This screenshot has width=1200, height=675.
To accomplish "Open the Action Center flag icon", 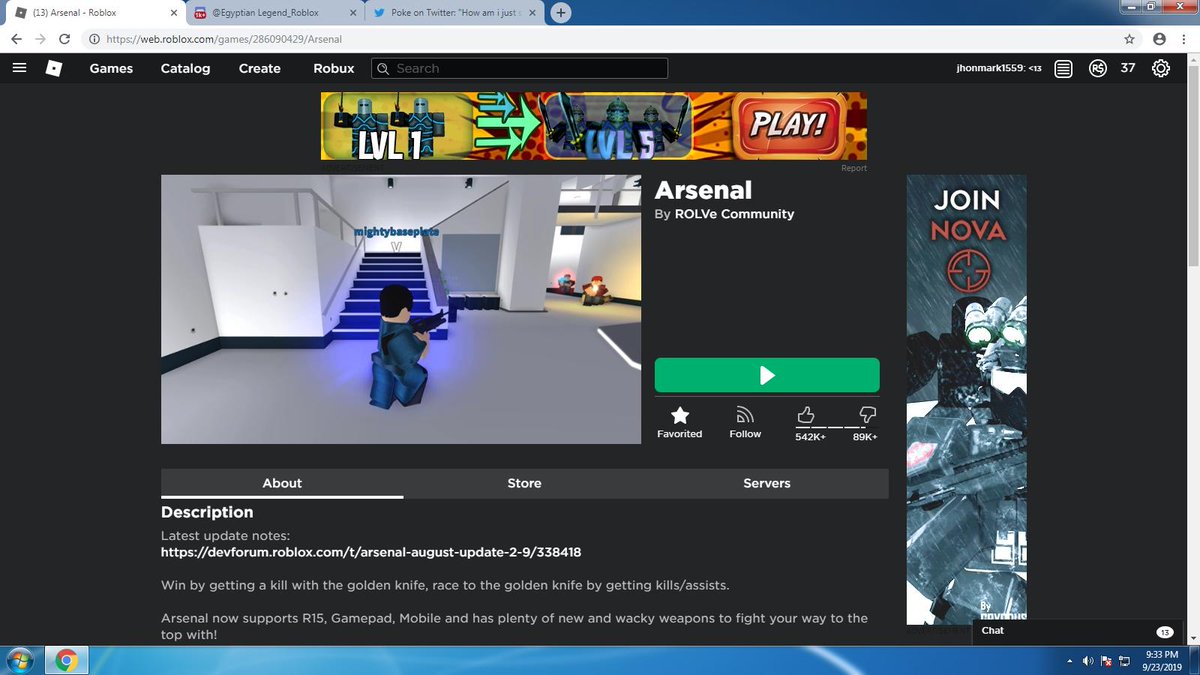I will [x=1106, y=661].
